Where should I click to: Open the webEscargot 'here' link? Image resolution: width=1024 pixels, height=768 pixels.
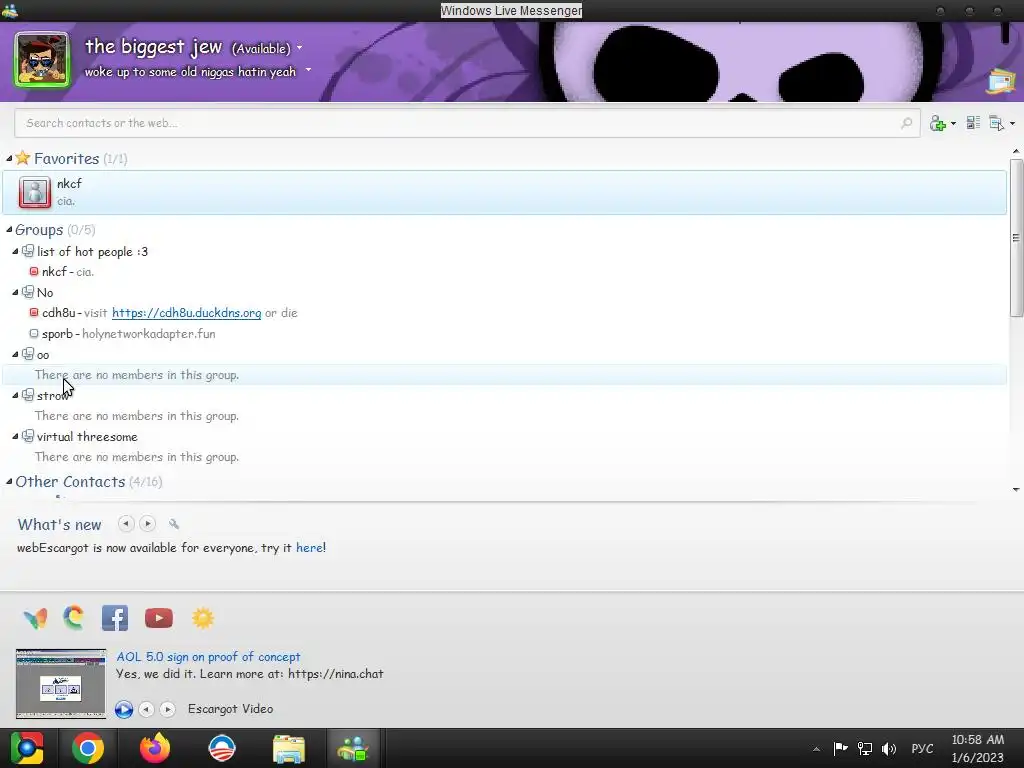[310, 548]
